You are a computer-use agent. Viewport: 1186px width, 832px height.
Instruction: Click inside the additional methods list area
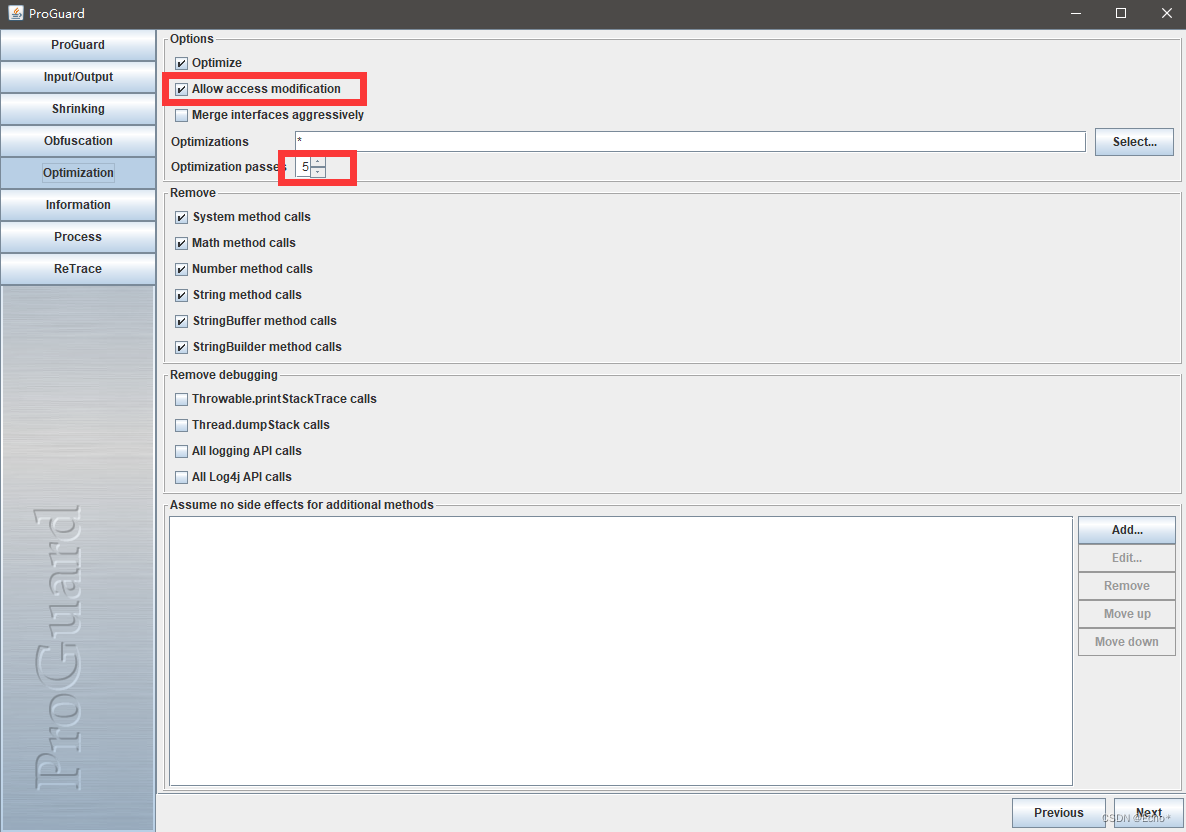click(x=621, y=651)
